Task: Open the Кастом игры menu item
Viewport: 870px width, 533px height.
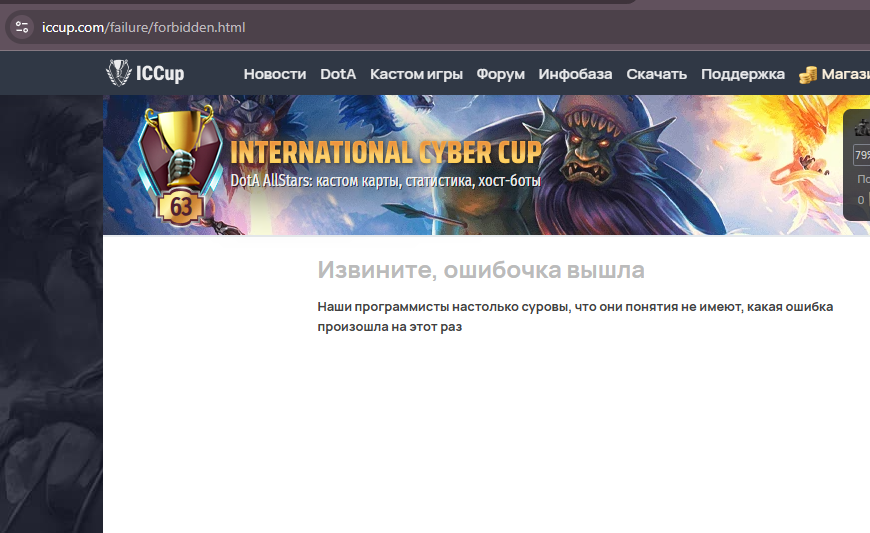Action: 416,74
